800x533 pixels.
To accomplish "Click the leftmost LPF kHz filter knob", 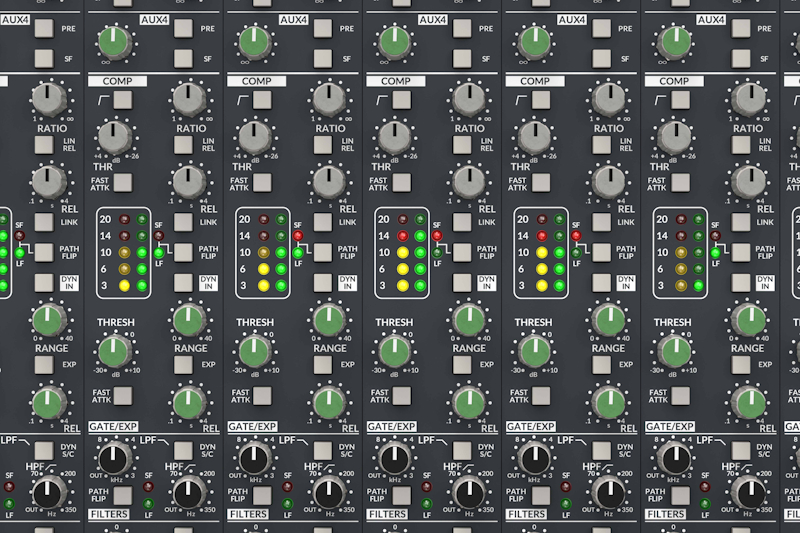I will pos(114,459).
